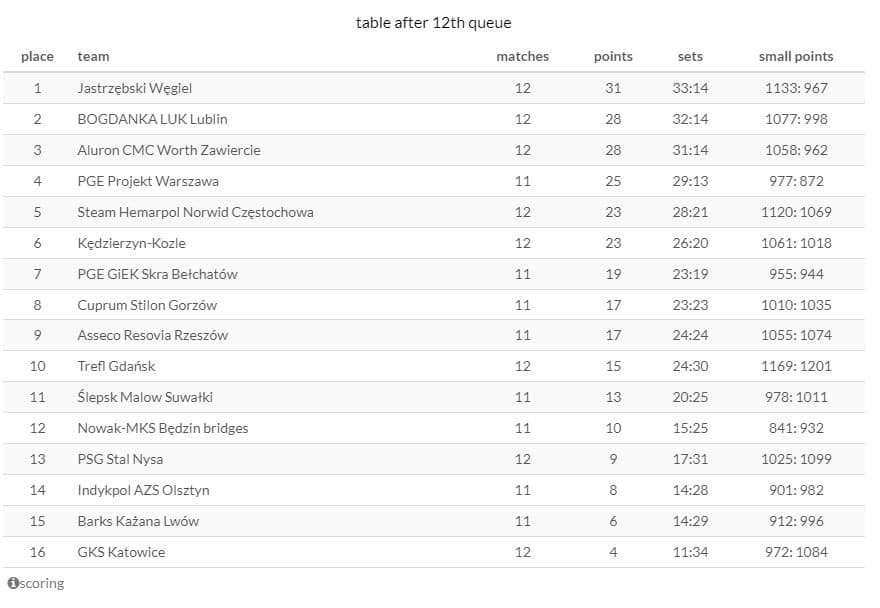This screenshot has width=880, height=608.
Task: Select the "matches" column header
Action: (522, 57)
